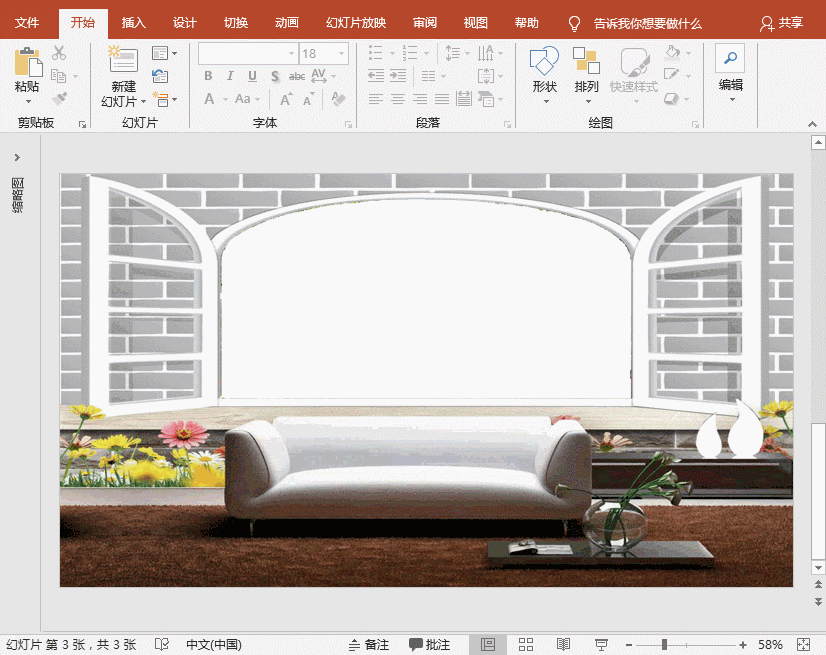826x655 pixels.
Task: Toggle right text alignment
Action: tap(420, 99)
